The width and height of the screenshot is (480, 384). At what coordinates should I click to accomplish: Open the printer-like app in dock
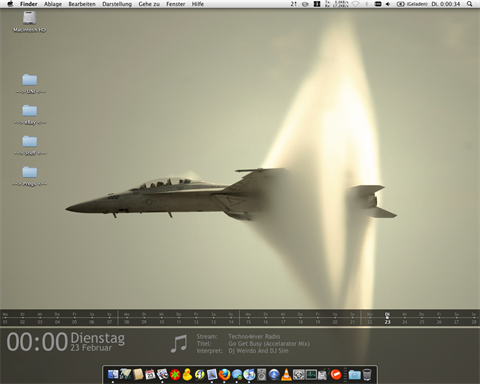(x=323, y=375)
